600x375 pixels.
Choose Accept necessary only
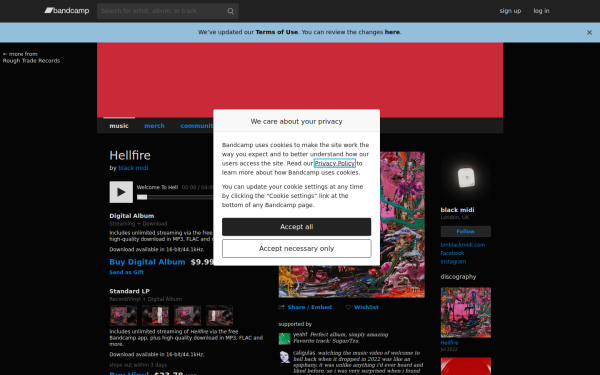[296, 249]
